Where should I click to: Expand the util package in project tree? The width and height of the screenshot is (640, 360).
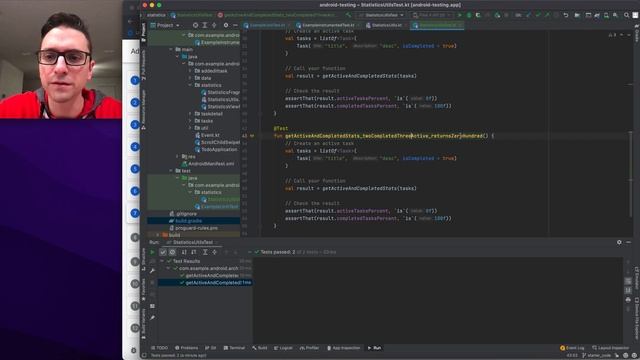point(190,128)
